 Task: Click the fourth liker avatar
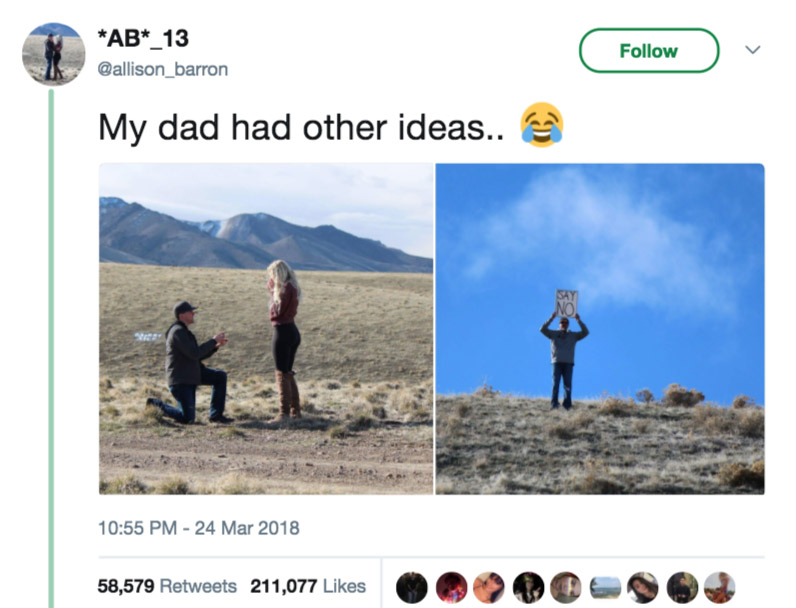click(528, 587)
